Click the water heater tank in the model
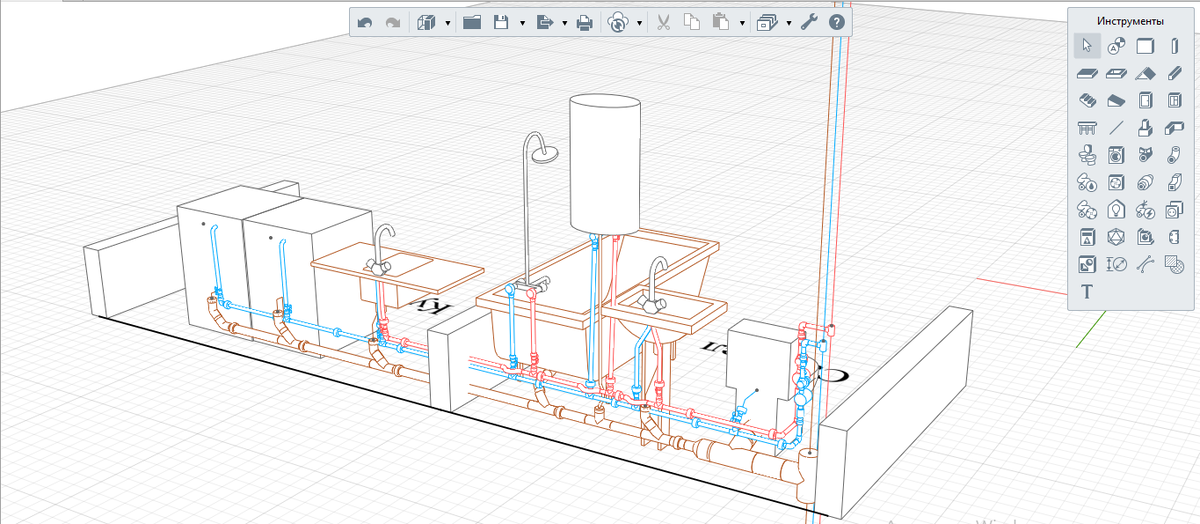This screenshot has width=1200, height=524. [604, 160]
